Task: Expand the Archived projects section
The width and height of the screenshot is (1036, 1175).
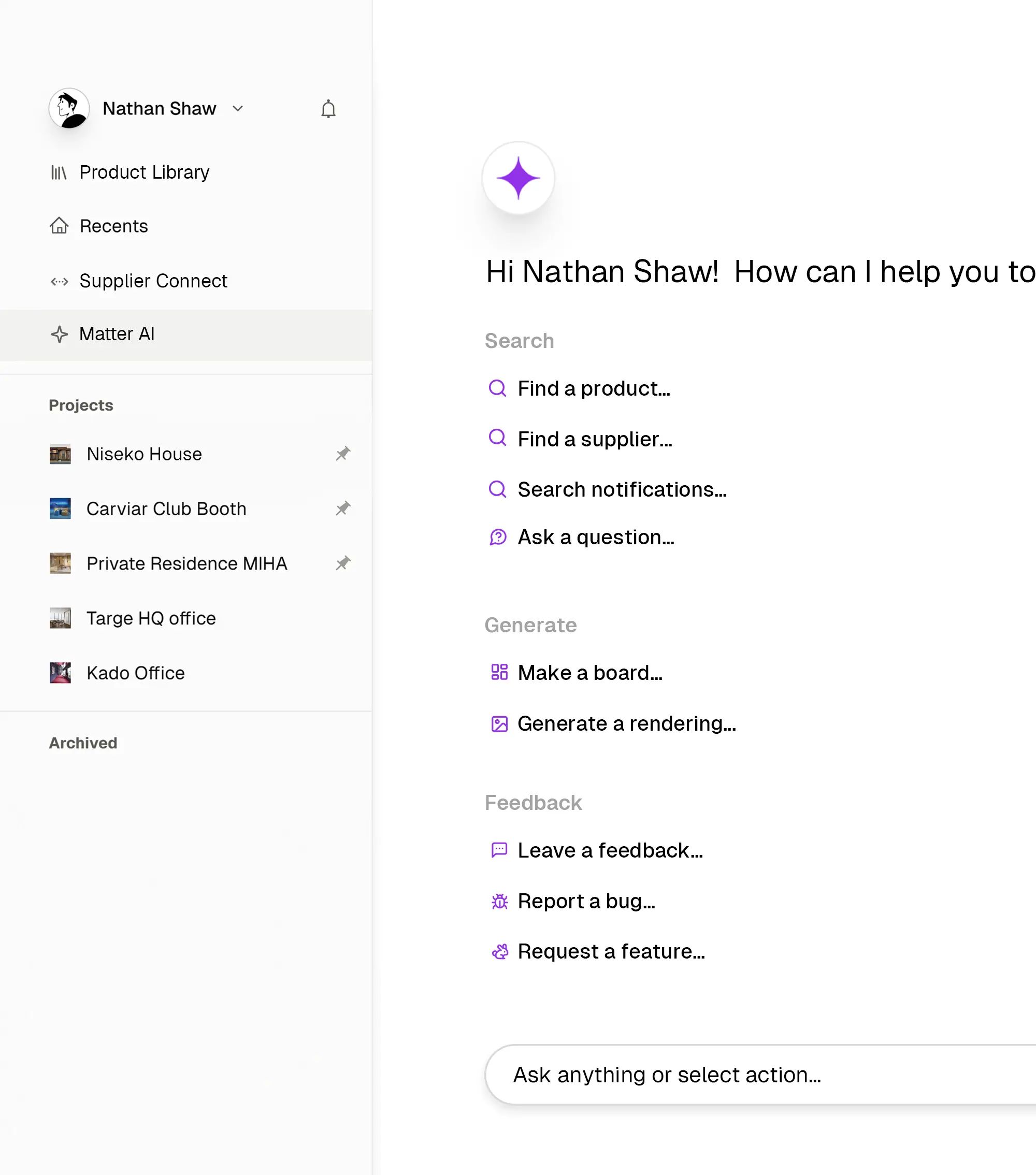Action: point(83,743)
